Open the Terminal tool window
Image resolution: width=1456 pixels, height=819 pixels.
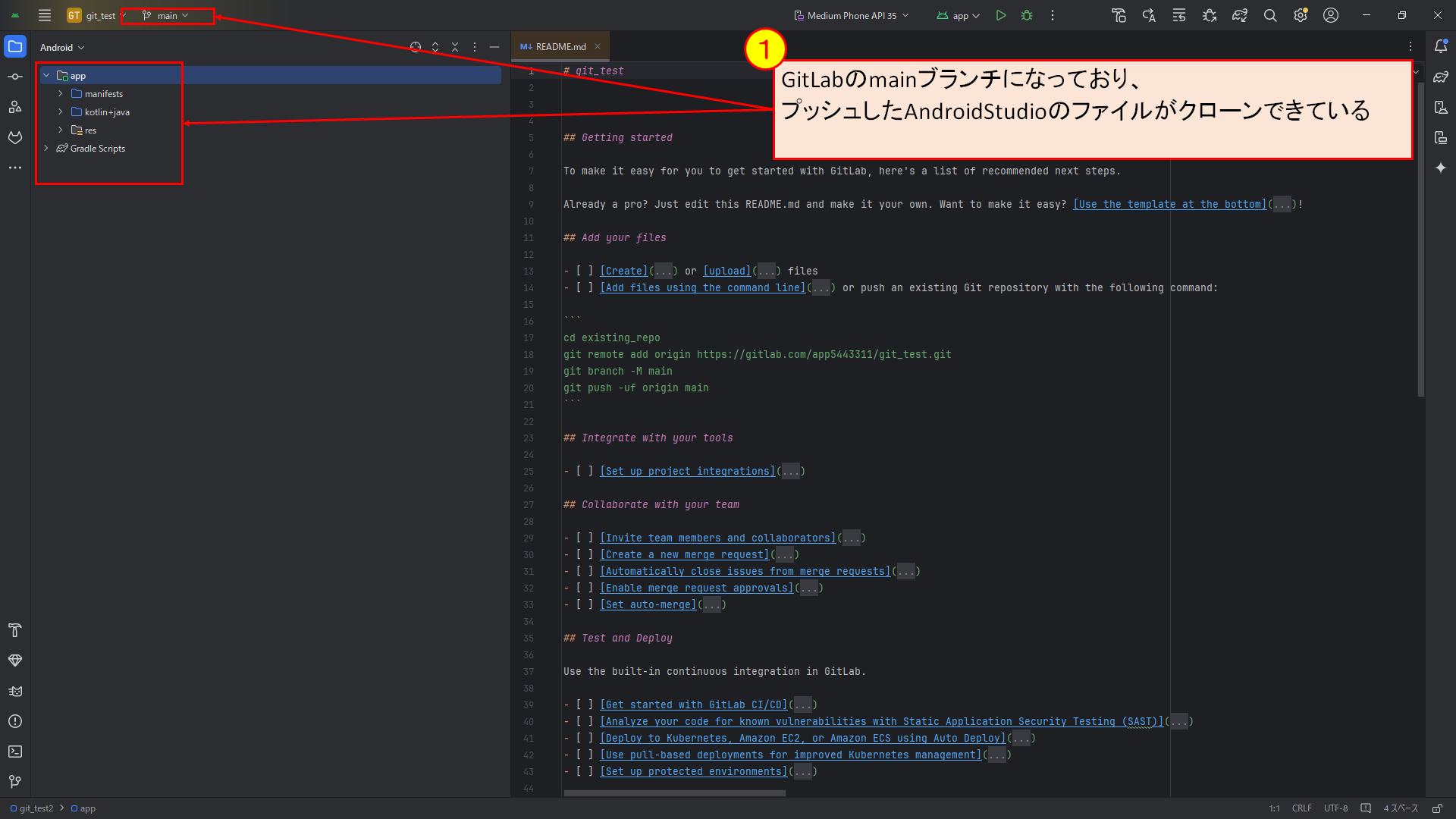tap(15, 752)
